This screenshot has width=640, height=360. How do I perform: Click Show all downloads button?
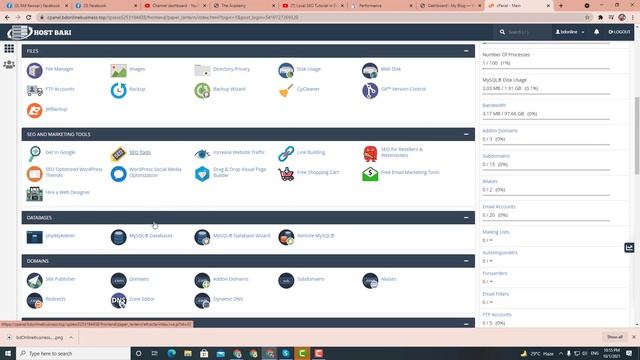click(615, 337)
